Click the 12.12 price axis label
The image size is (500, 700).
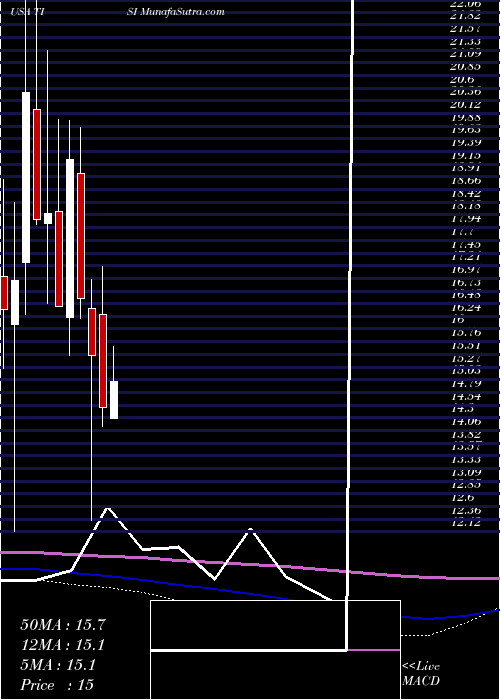(x=468, y=522)
